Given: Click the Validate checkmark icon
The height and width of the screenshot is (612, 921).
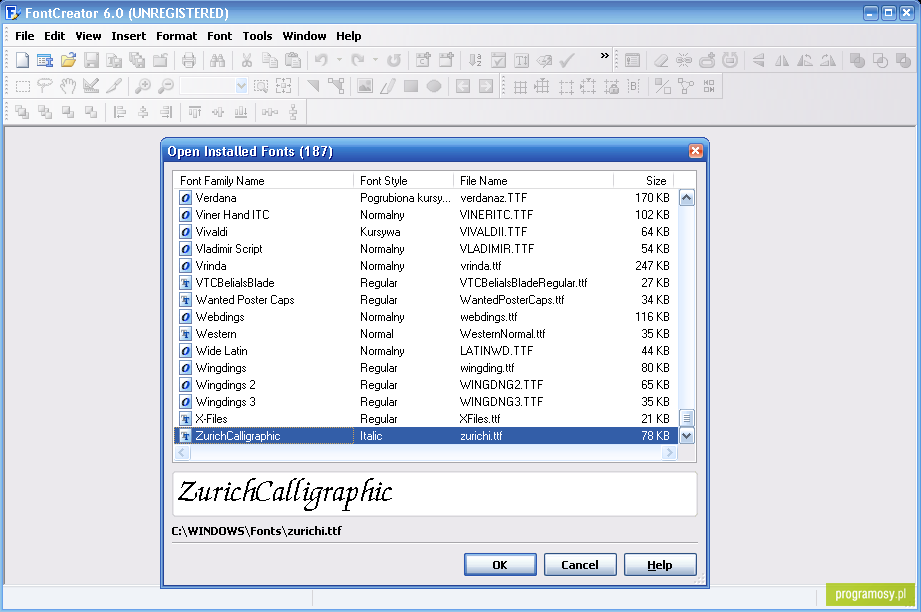Looking at the screenshot, I should click(567, 60).
